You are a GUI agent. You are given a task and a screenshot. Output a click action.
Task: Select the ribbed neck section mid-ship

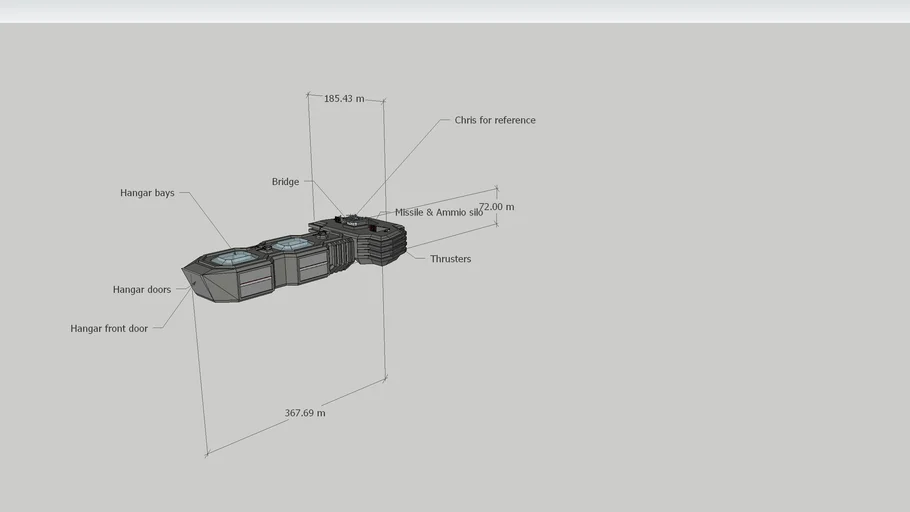click(339, 251)
